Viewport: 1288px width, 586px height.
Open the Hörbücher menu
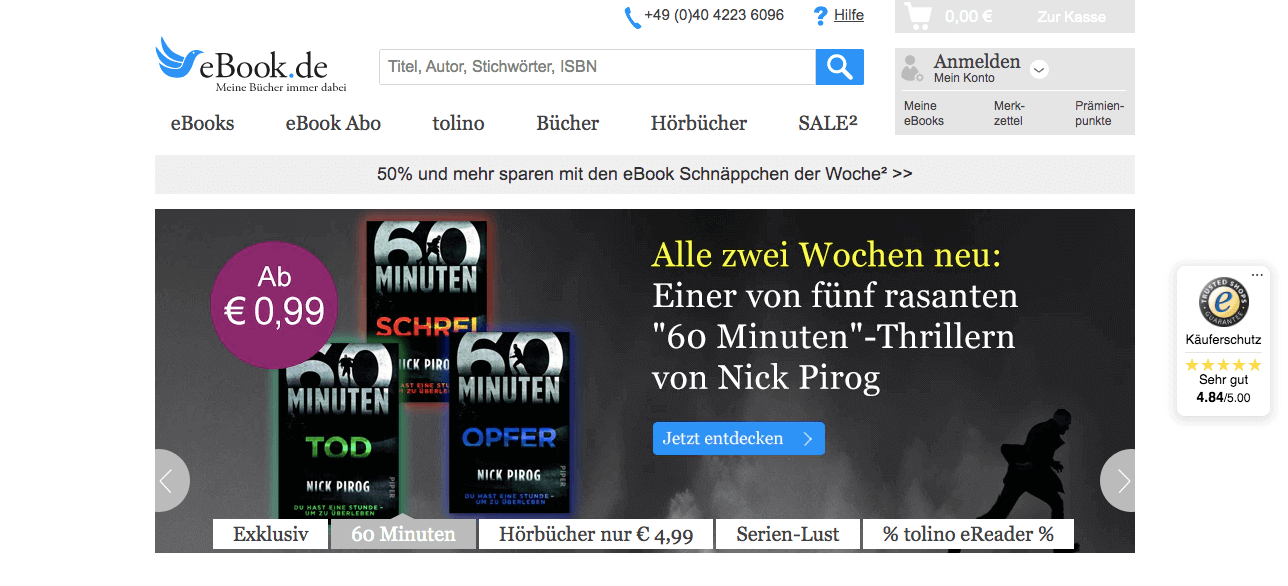pos(699,123)
